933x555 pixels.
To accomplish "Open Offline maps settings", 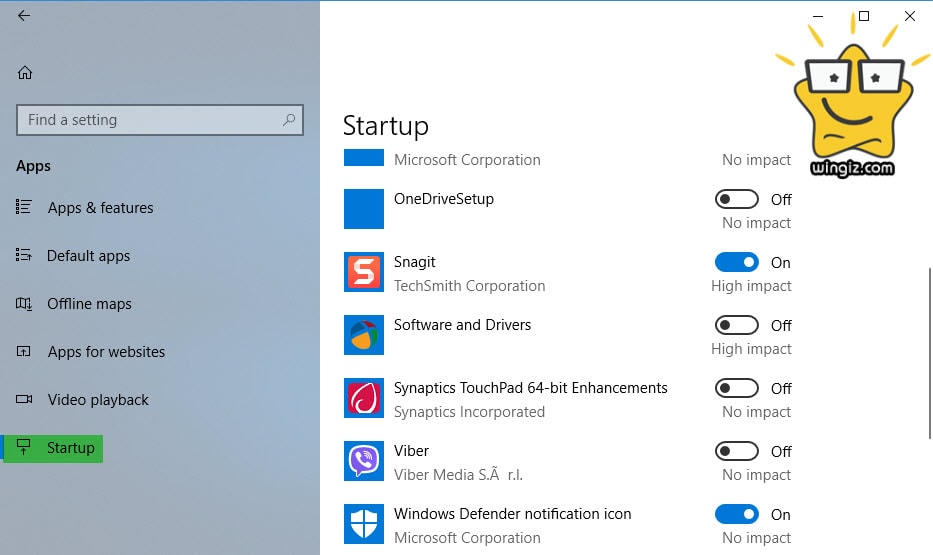I will pos(89,304).
